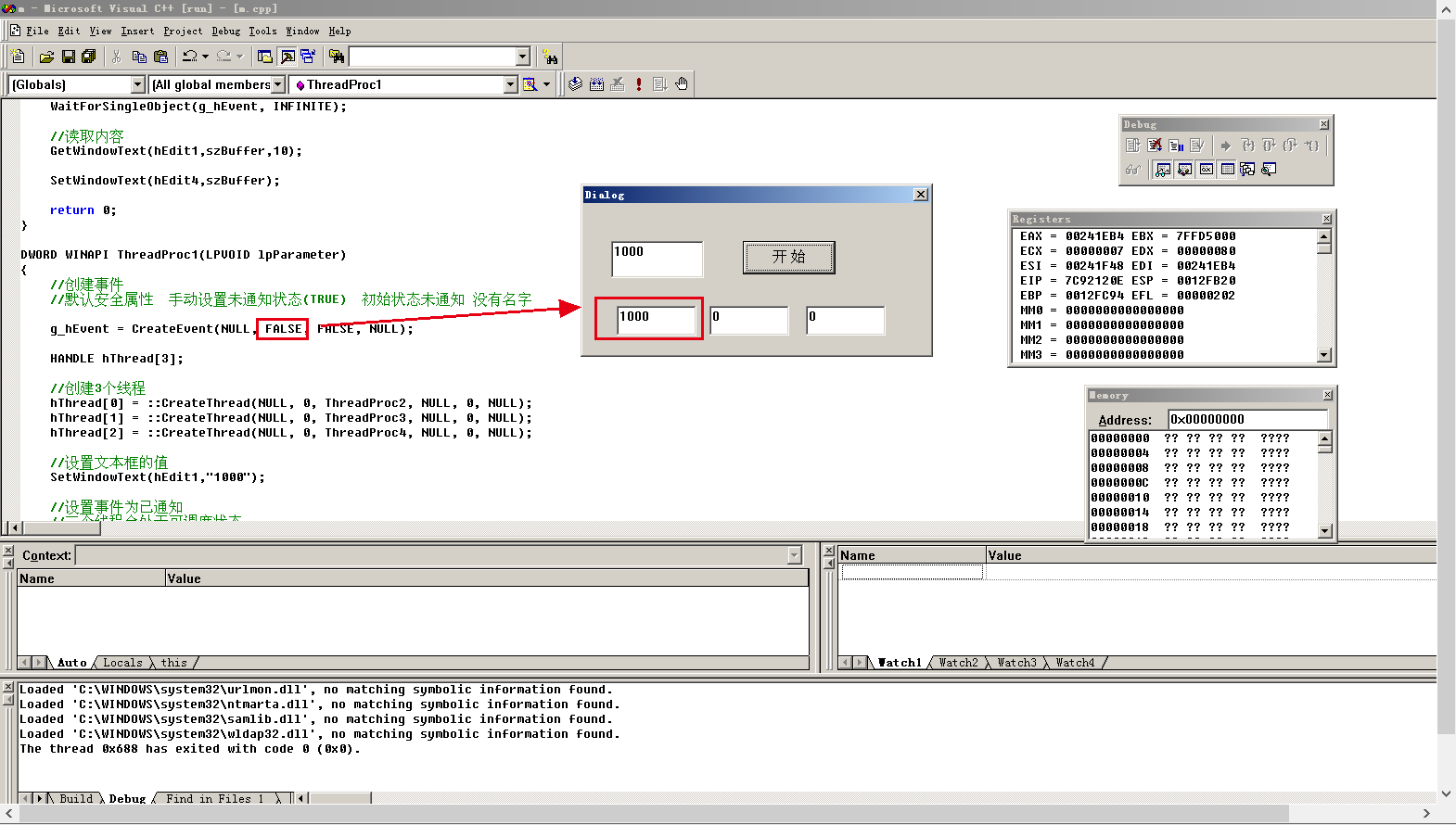Click the Save All icon
Viewport: 1456px width, 825px height.
[89, 57]
